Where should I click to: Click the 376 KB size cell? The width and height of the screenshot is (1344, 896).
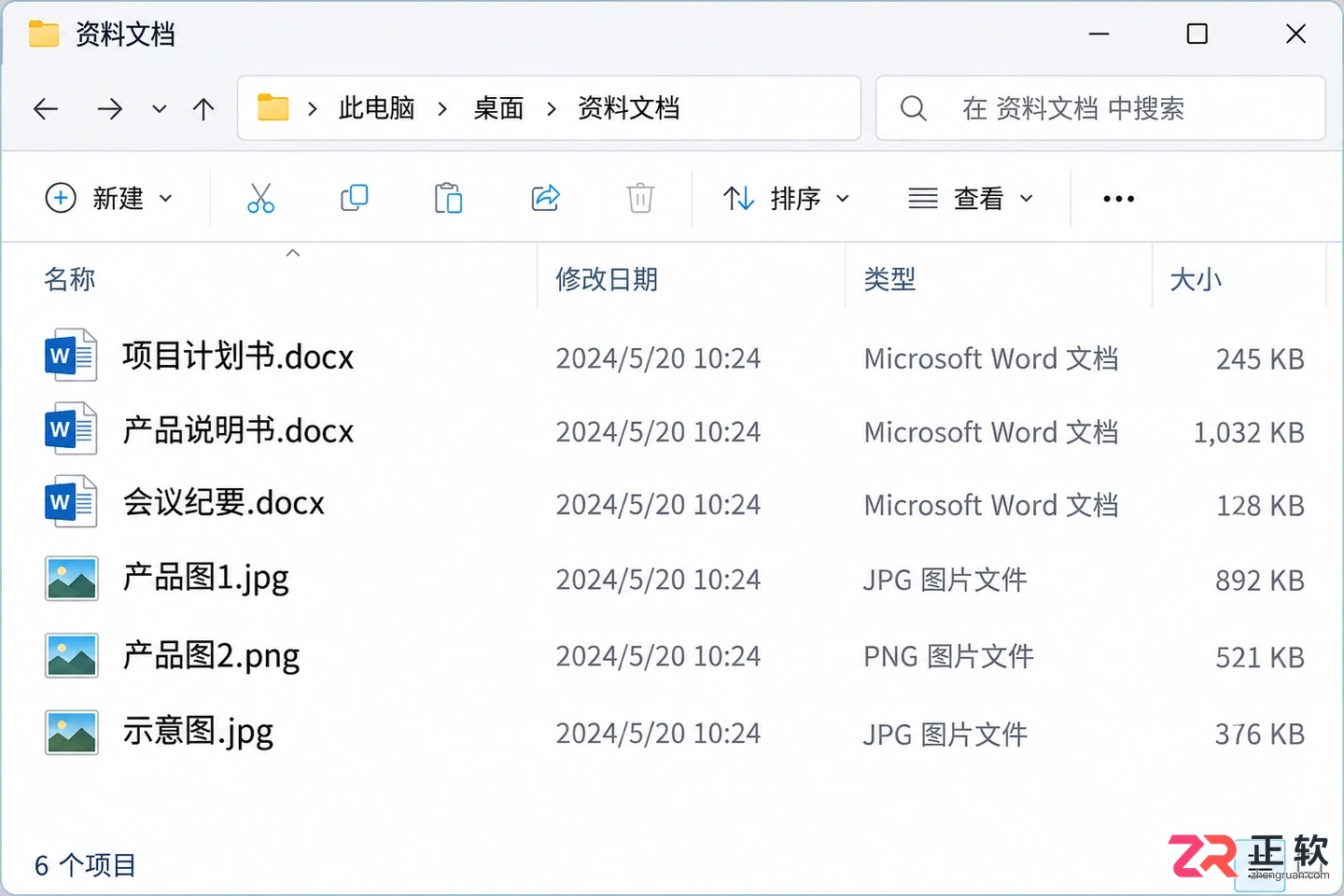1260,735
